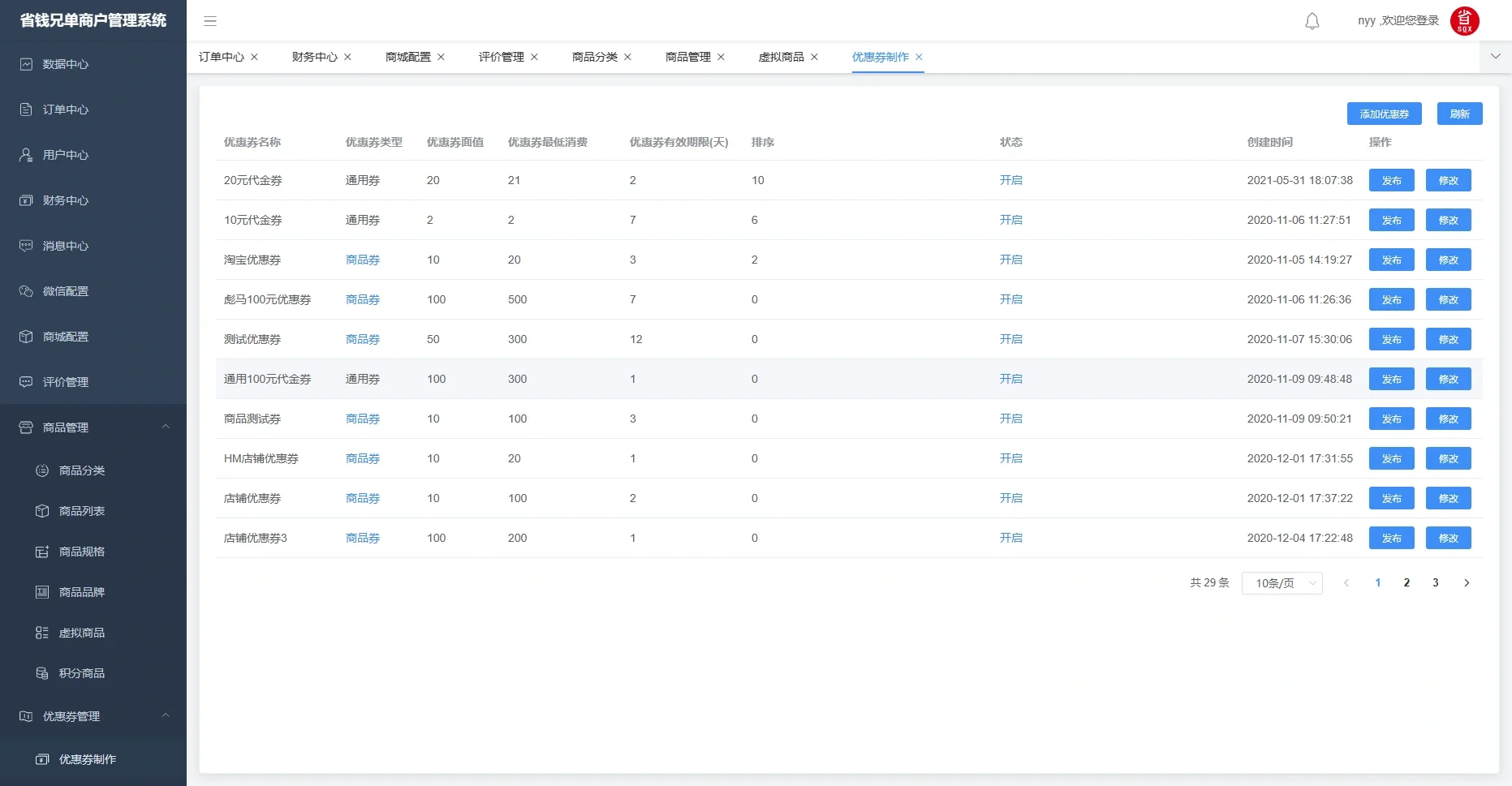1512x786 pixels.
Task: Toggle 开启 status of 店铺优惠券3
Action: click(1011, 538)
